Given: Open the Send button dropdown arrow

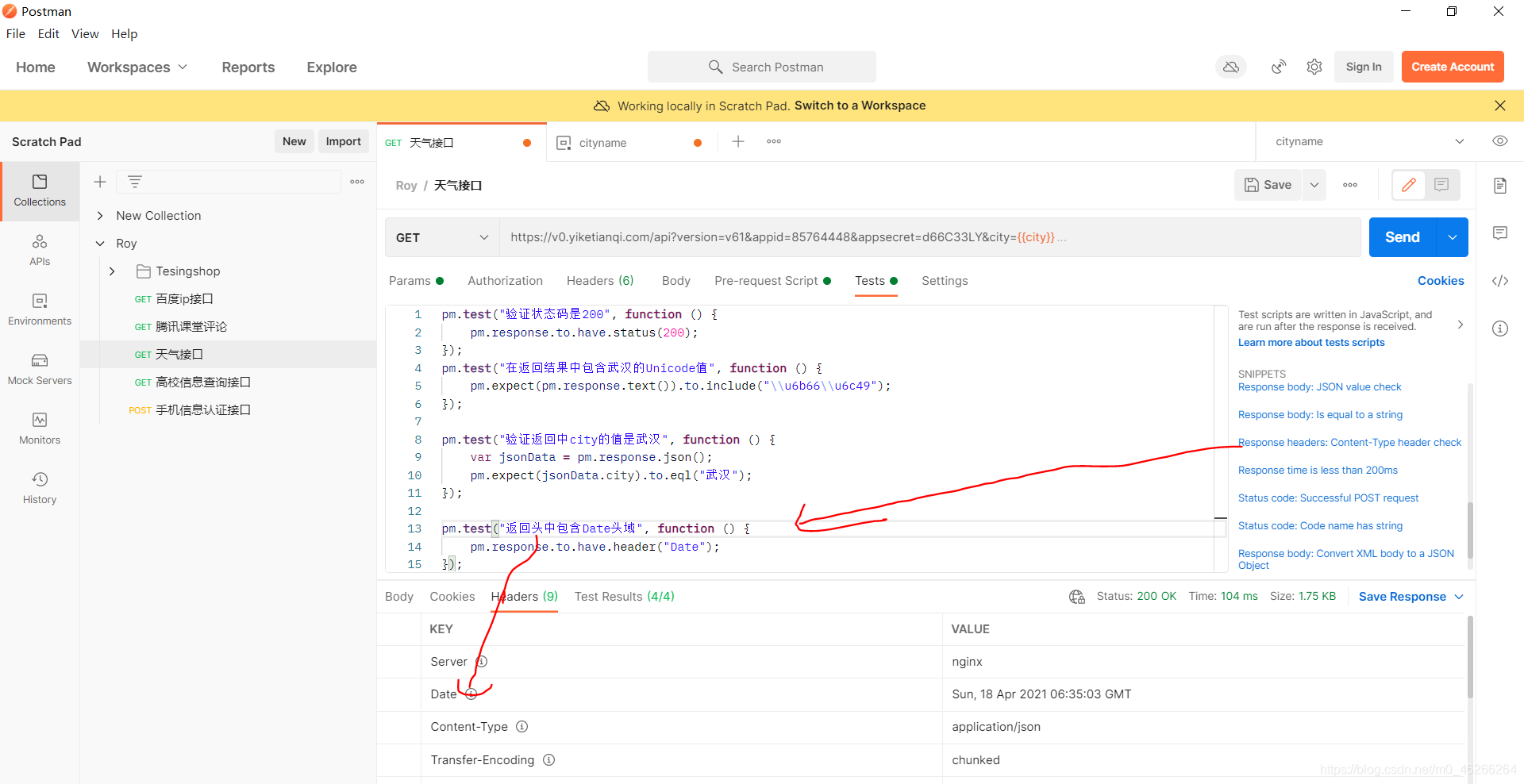Looking at the screenshot, I should click(x=1453, y=237).
